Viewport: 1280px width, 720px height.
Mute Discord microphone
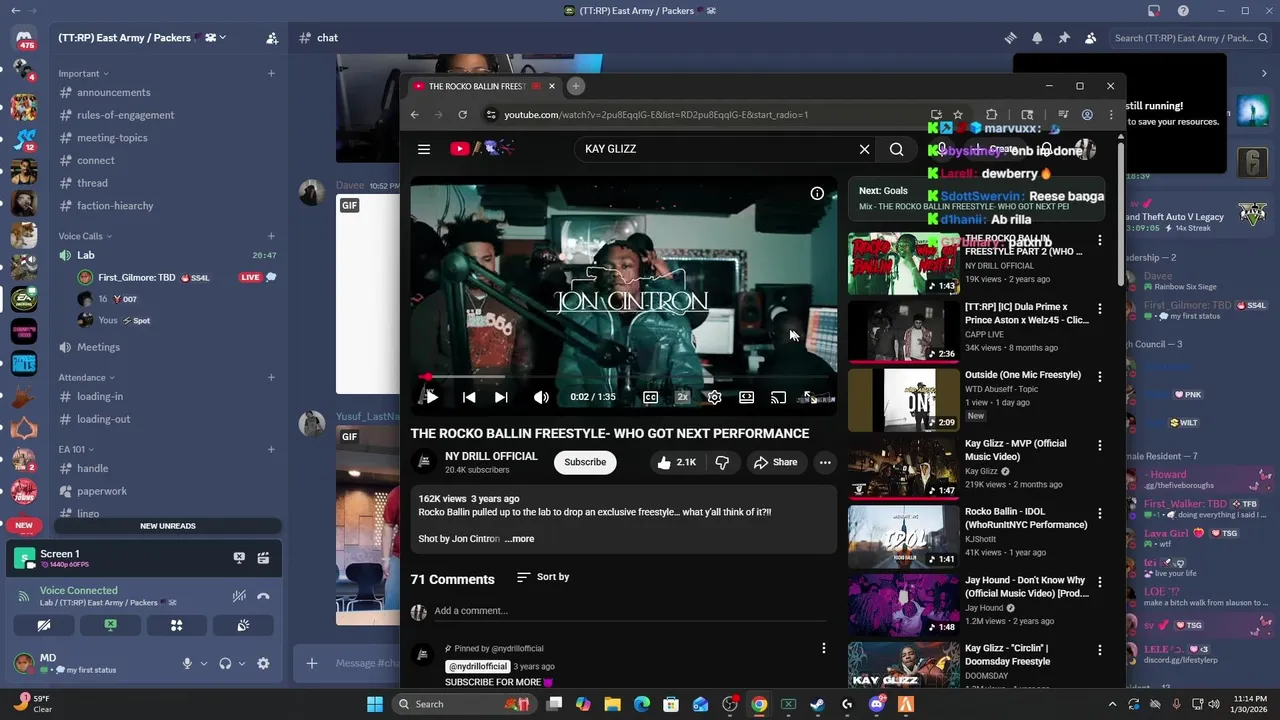[x=186, y=663]
